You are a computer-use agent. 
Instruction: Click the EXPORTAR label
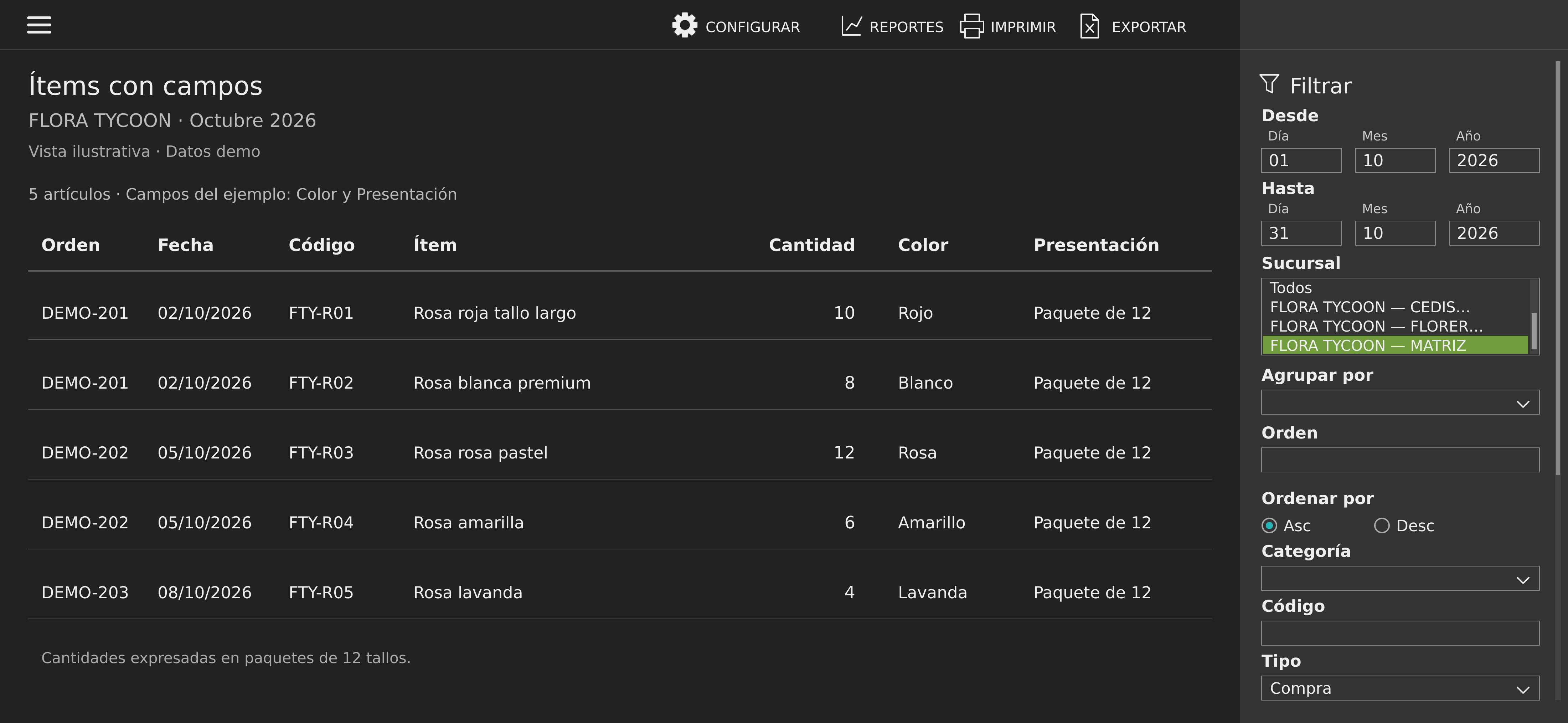[1149, 27]
